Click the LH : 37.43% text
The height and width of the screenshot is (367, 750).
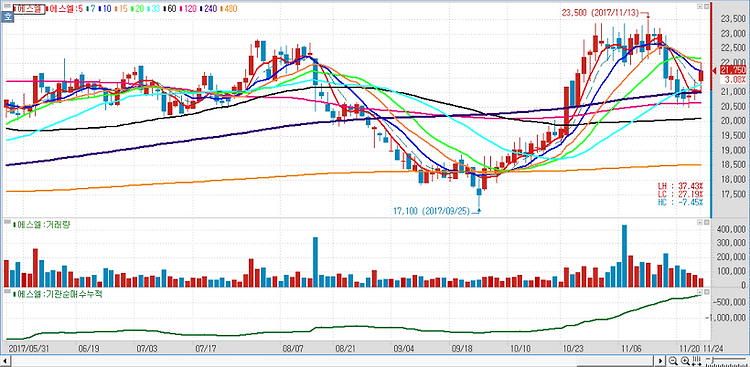click(681, 185)
